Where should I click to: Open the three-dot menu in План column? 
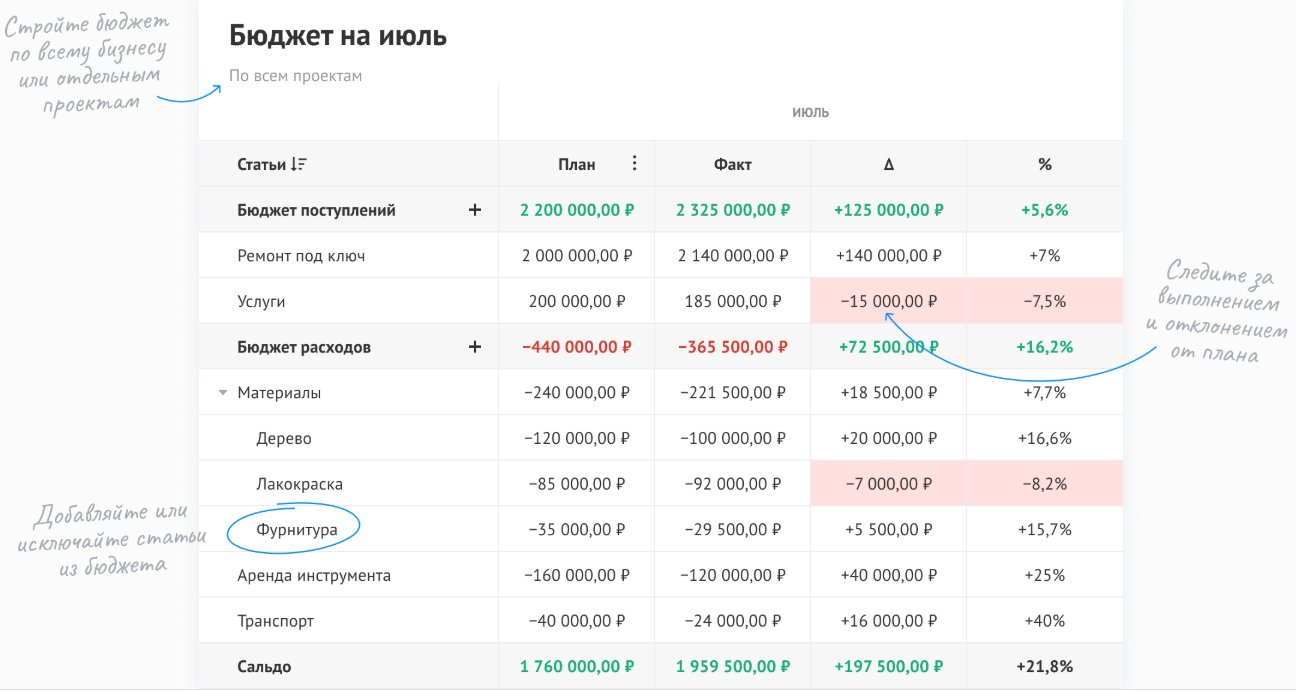pyautogui.click(x=634, y=163)
